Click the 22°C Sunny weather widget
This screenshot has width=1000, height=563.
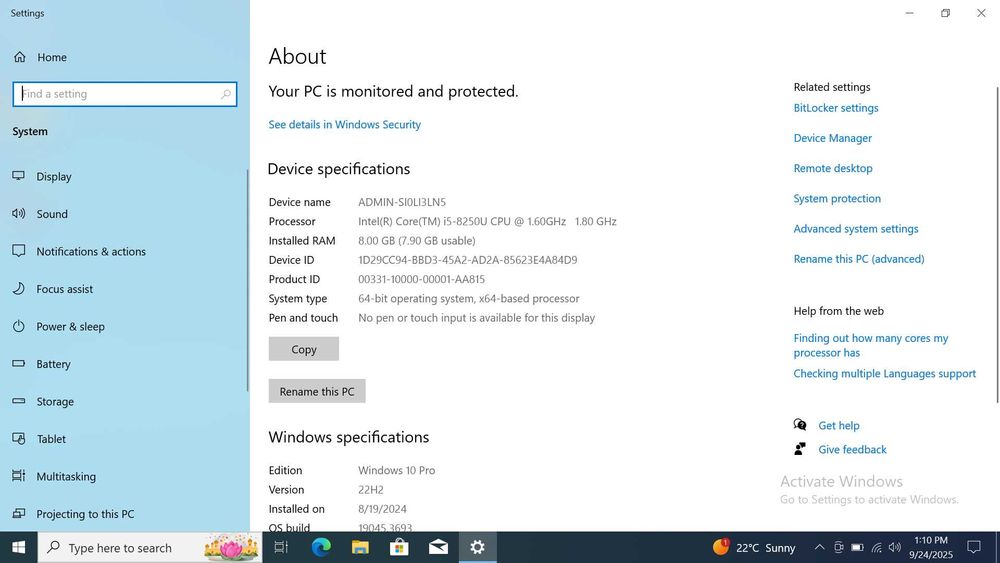click(x=754, y=547)
